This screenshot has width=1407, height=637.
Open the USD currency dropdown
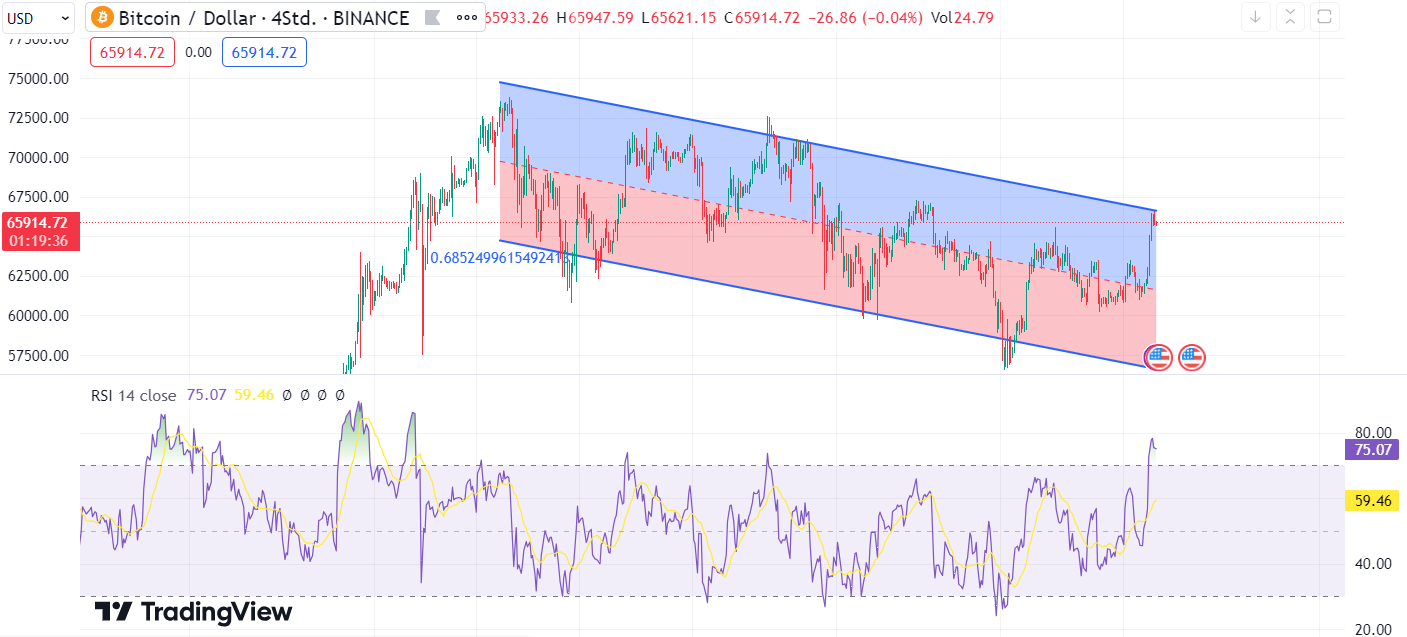pos(38,17)
